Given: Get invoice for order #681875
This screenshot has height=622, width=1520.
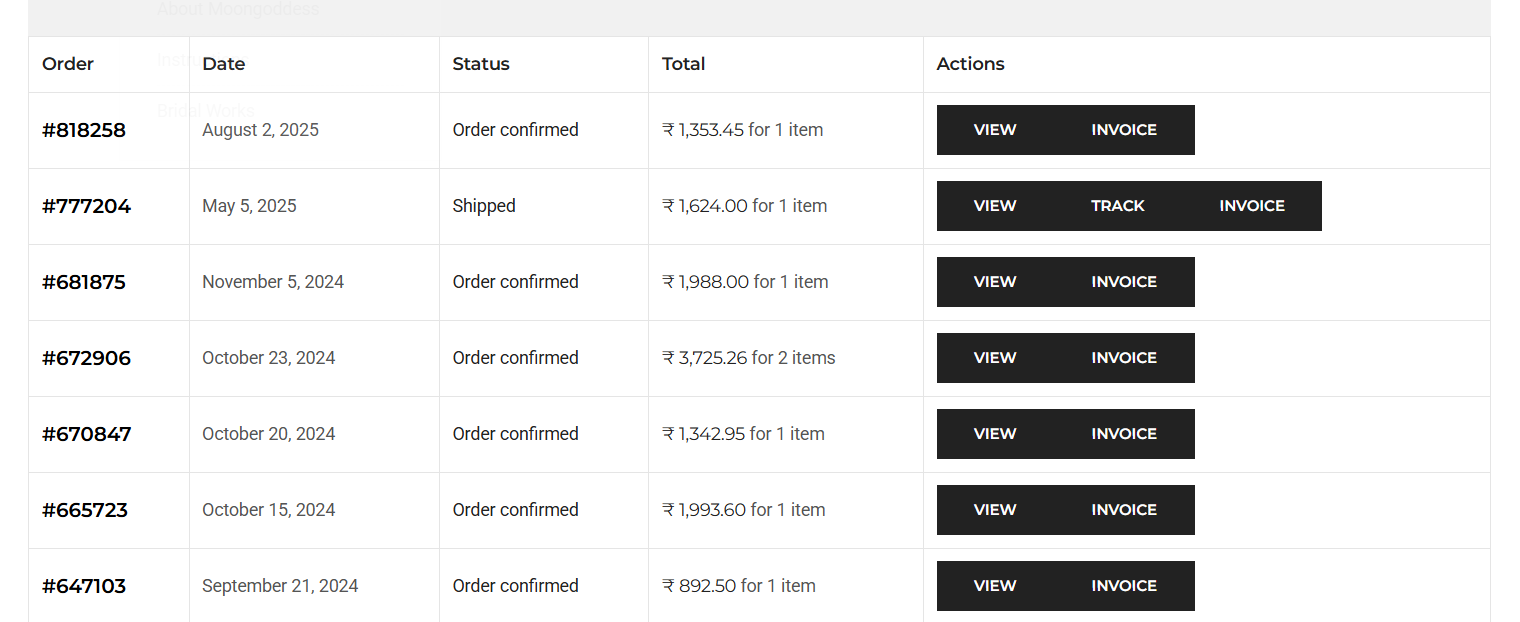Looking at the screenshot, I should 1124,282.
